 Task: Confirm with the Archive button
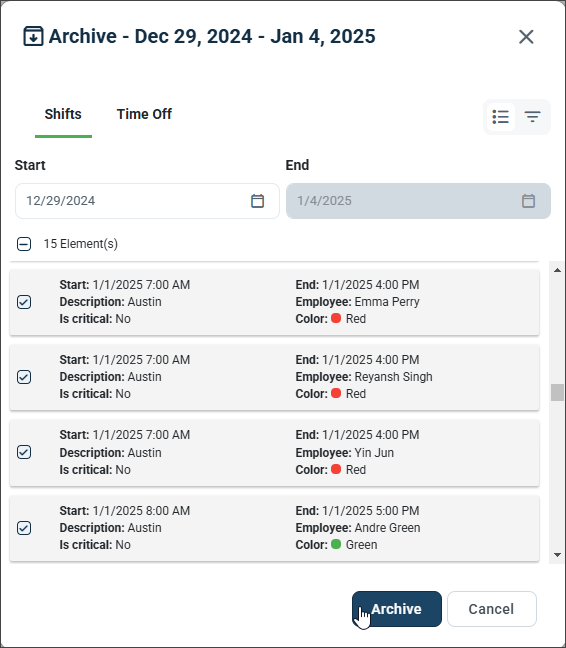397,609
